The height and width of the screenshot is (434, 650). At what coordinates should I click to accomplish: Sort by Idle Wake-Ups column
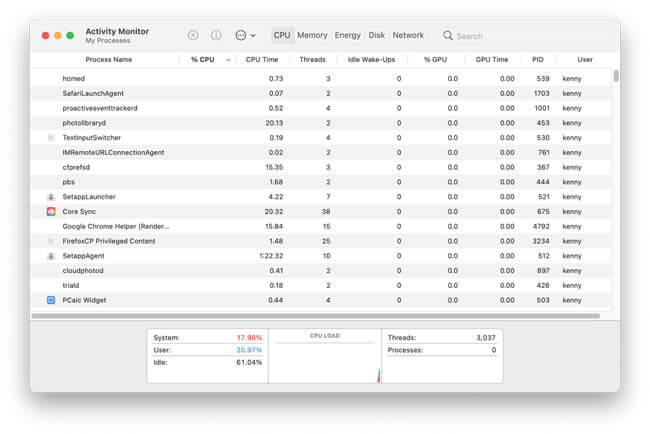371,60
